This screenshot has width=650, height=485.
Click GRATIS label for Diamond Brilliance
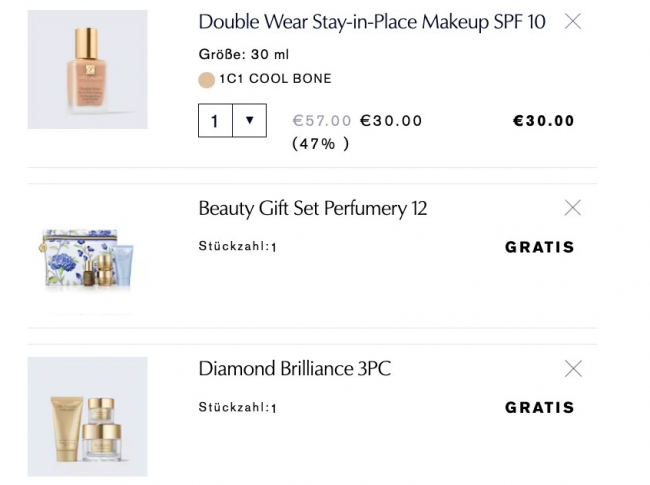click(540, 407)
